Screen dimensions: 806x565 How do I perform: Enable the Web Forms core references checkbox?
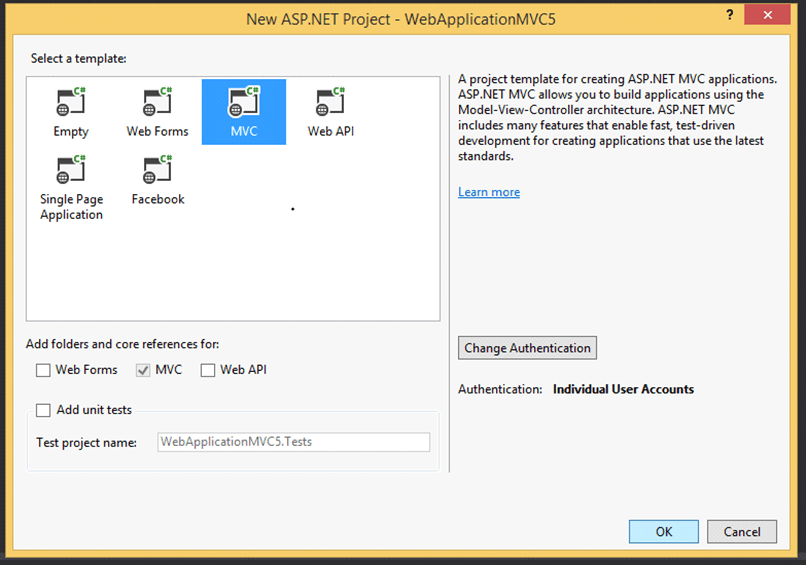[43, 370]
